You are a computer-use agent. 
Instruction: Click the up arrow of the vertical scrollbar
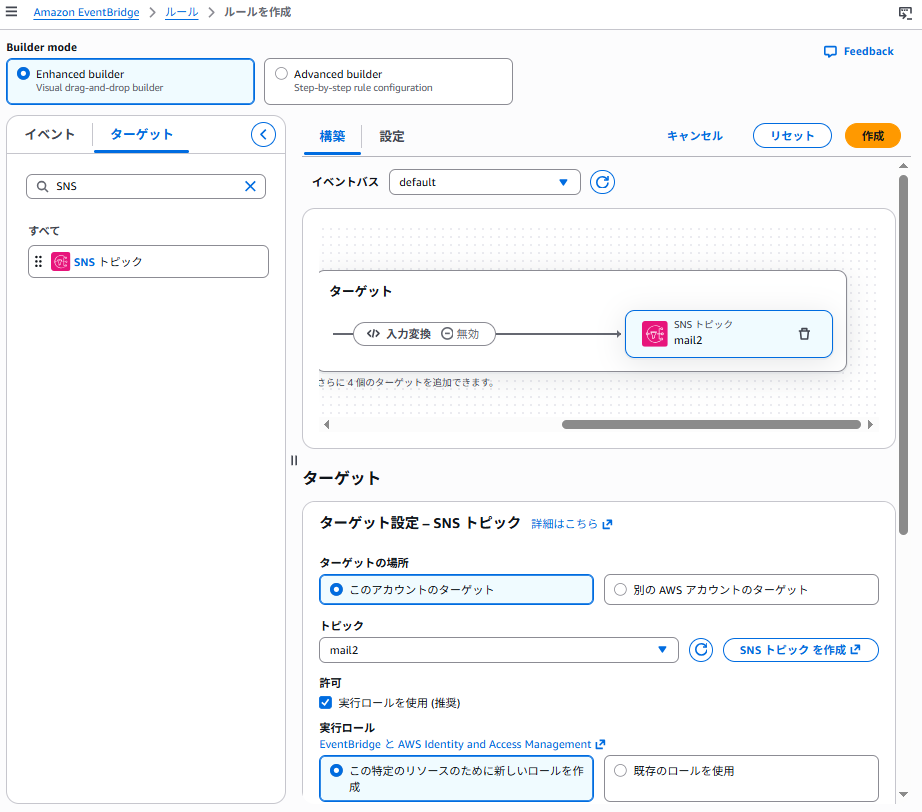pyautogui.click(x=903, y=166)
